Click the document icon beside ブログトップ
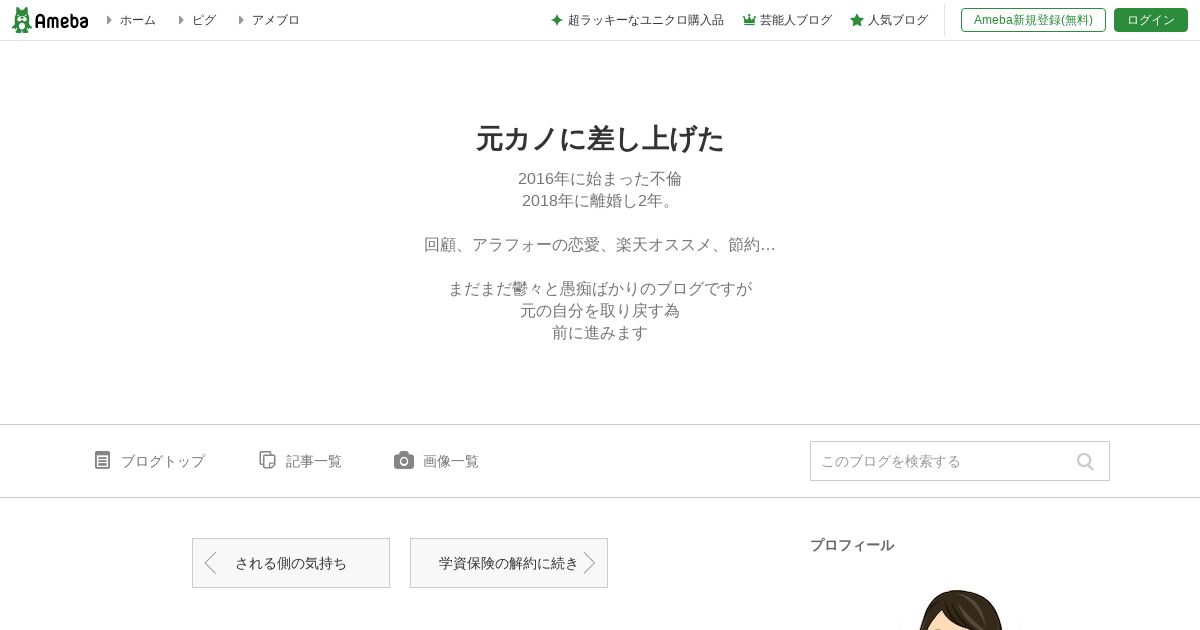 pos(102,460)
